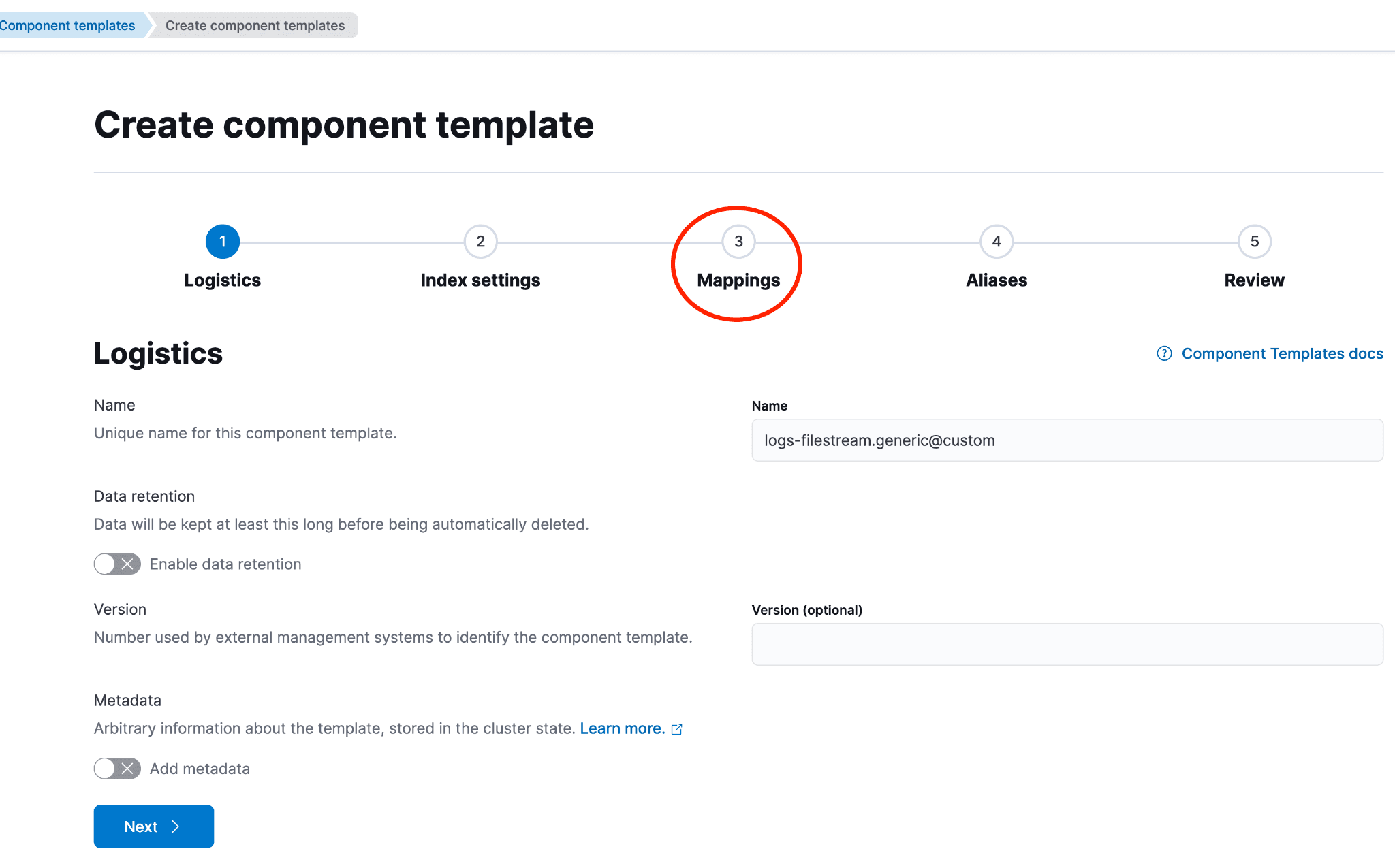
Task: Click step 5 circle icon
Action: click(1254, 242)
